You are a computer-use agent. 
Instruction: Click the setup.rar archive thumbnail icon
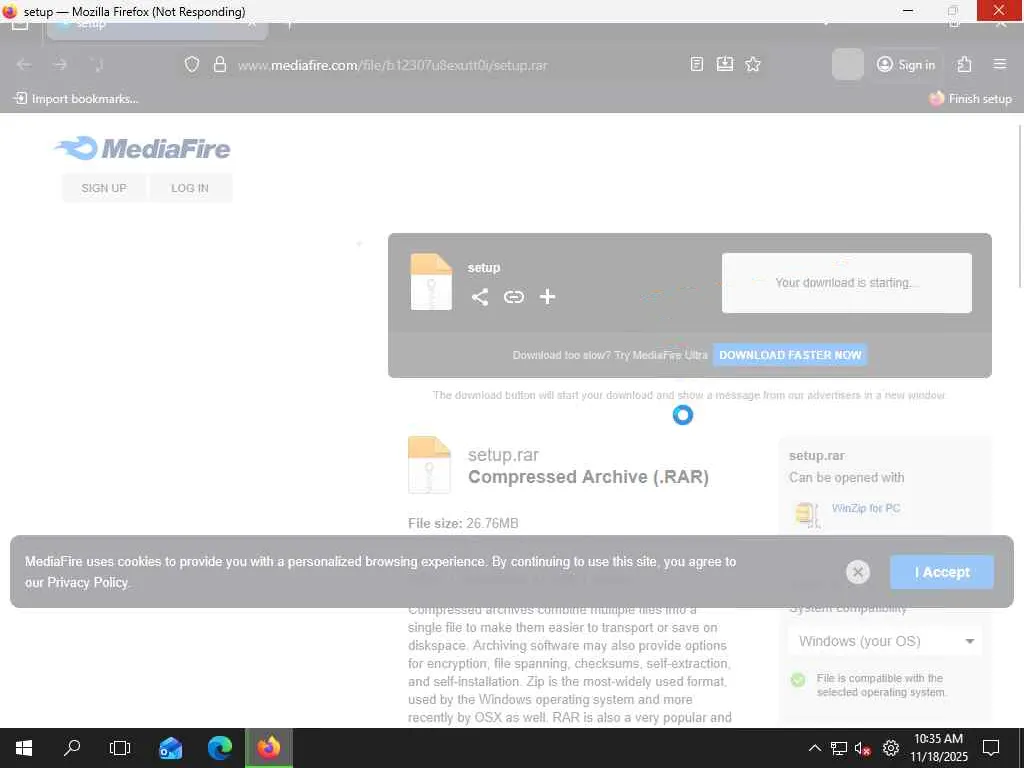tap(429, 465)
